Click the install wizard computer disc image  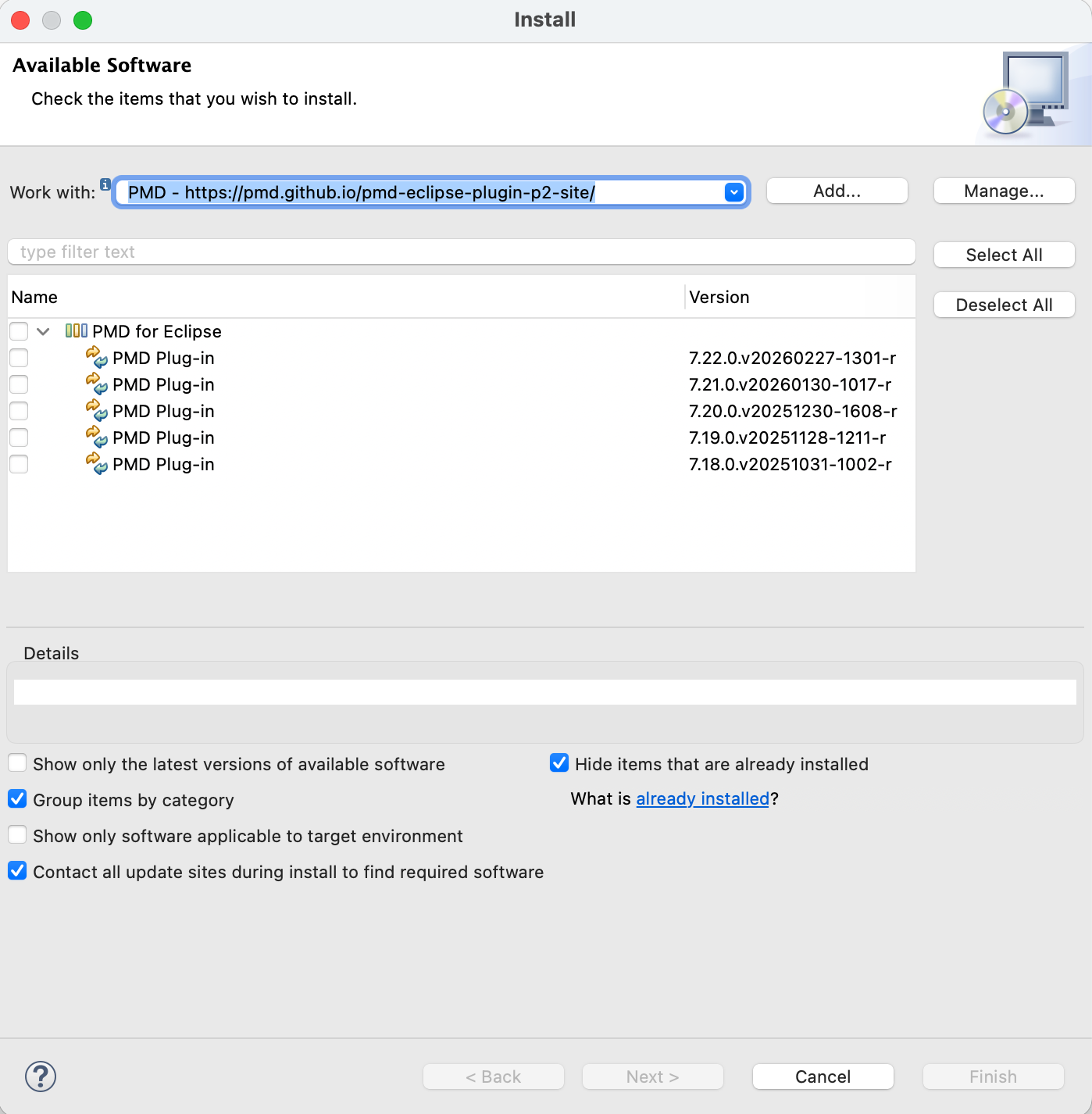click(1027, 94)
